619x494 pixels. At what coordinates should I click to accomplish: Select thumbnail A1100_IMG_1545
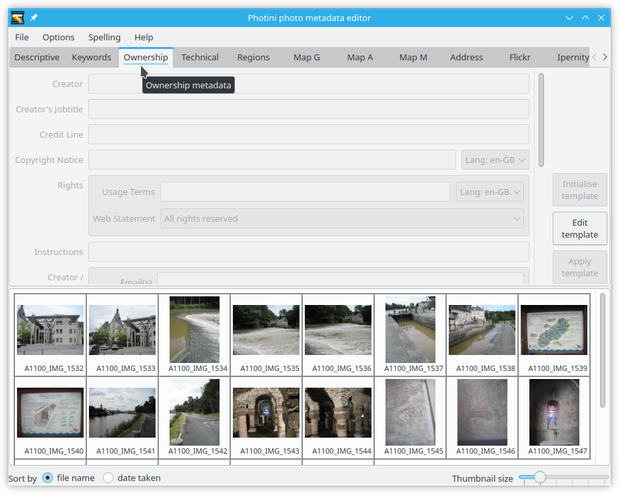[x=410, y=417]
